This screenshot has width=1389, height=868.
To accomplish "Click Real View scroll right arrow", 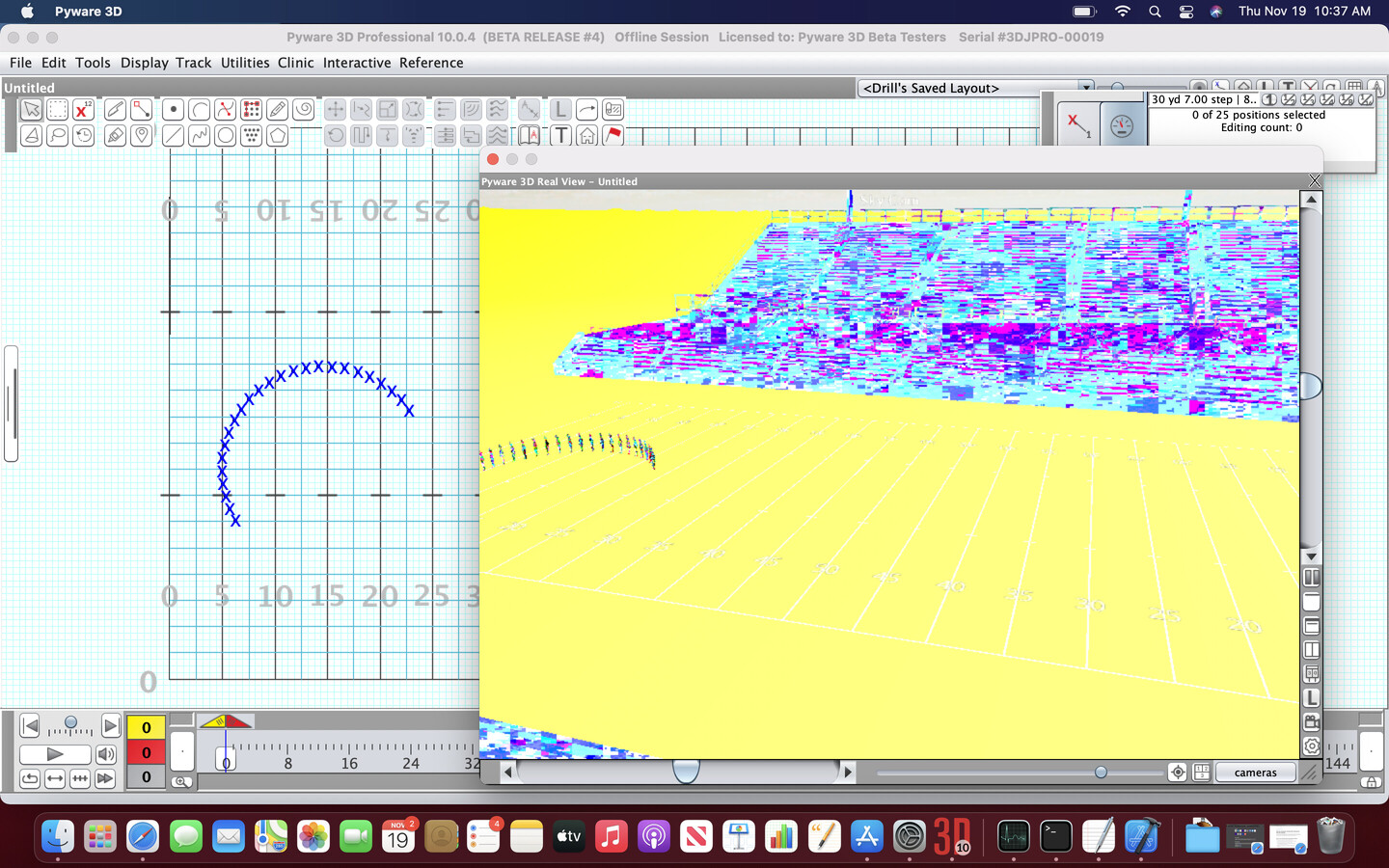I will click(x=848, y=772).
